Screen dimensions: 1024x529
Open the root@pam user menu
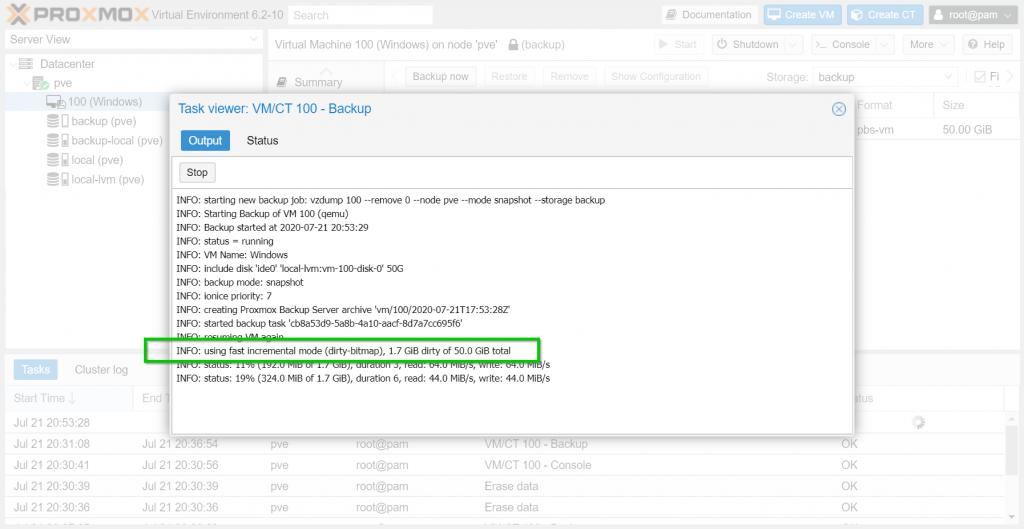point(972,14)
